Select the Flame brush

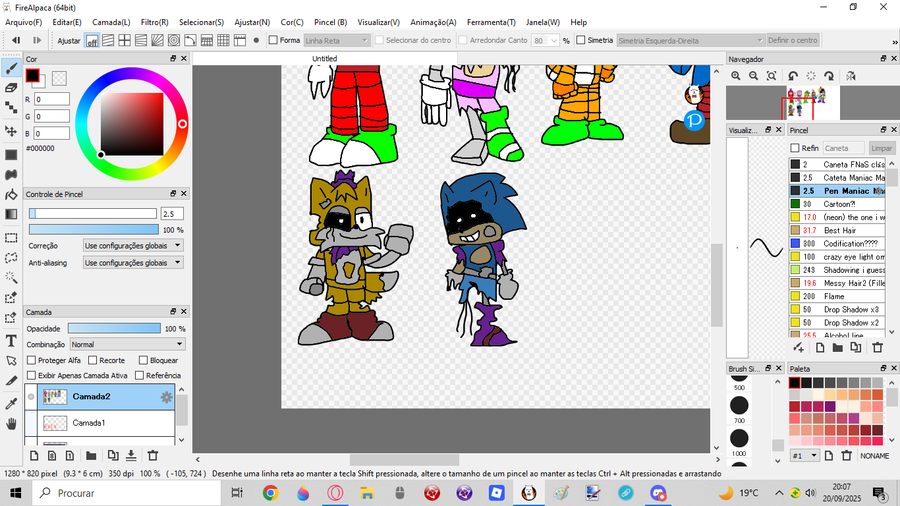click(837, 296)
